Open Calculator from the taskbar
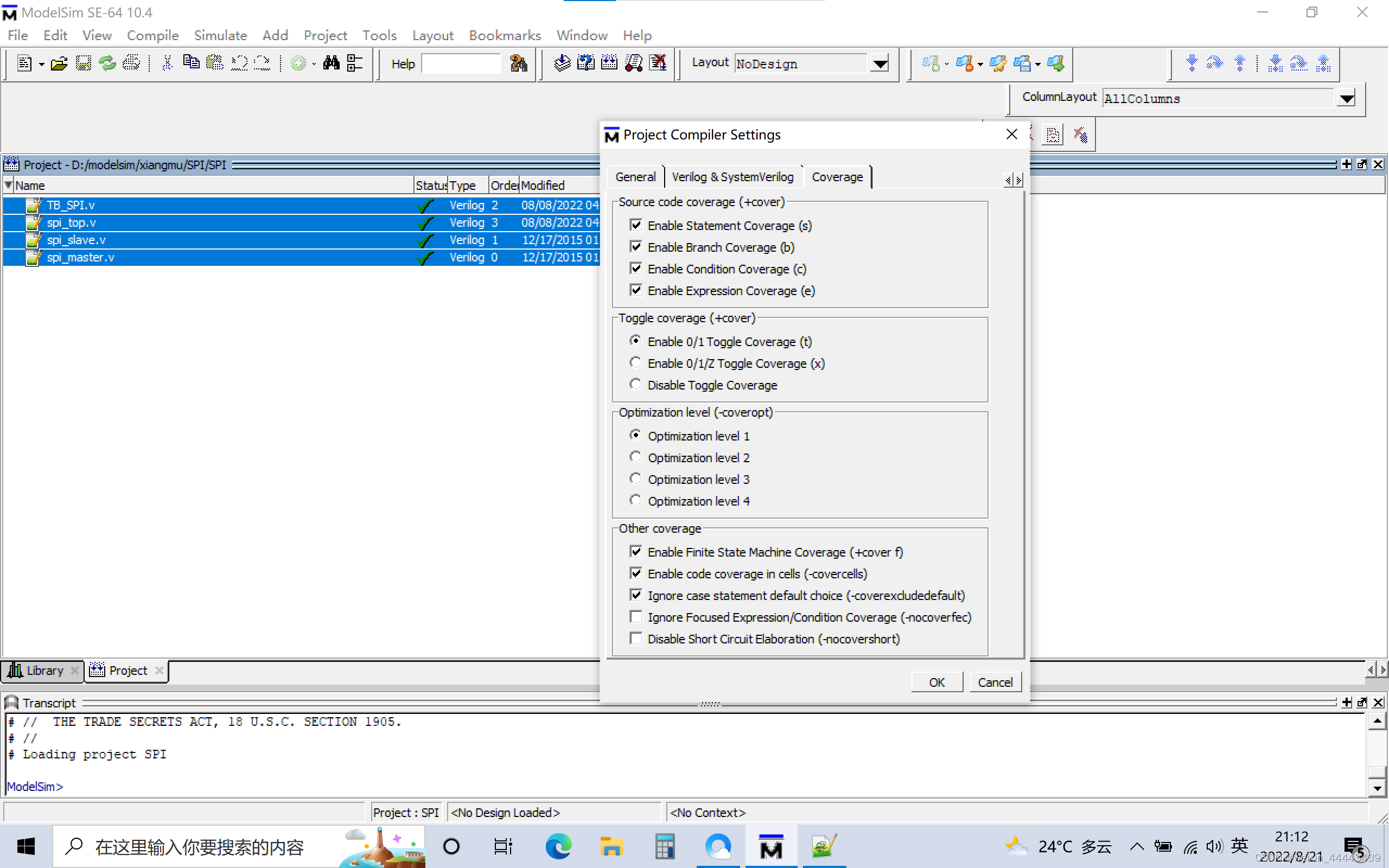1389x868 pixels. 664,846
